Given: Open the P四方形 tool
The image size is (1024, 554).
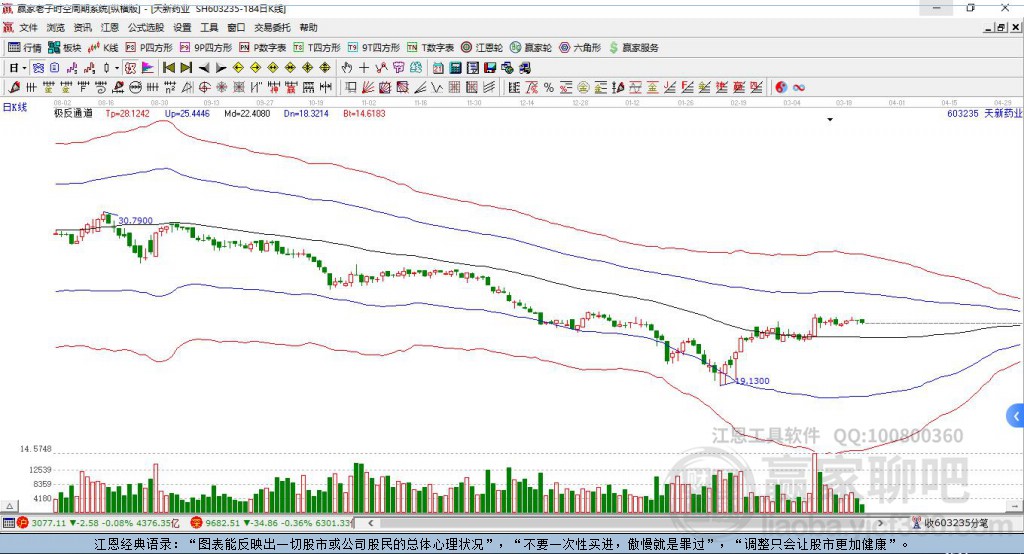Looking at the screenshot, I should (x=149, y=48).
